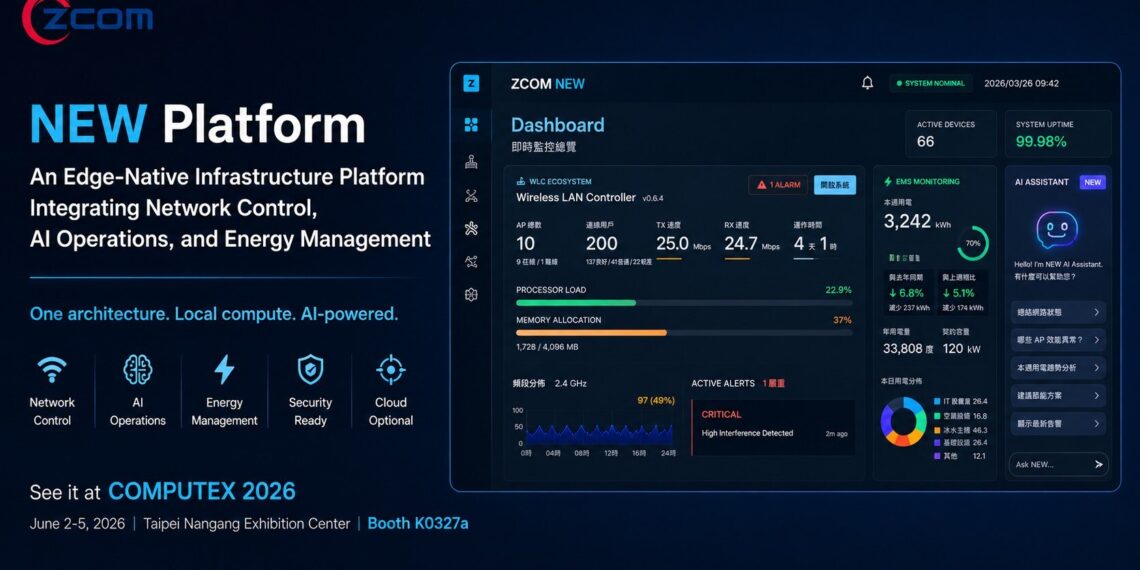Open the CRITICAL High Interference Detected alert
Image resolution: width=1140 pixels, height=570 pixels.
773,428
